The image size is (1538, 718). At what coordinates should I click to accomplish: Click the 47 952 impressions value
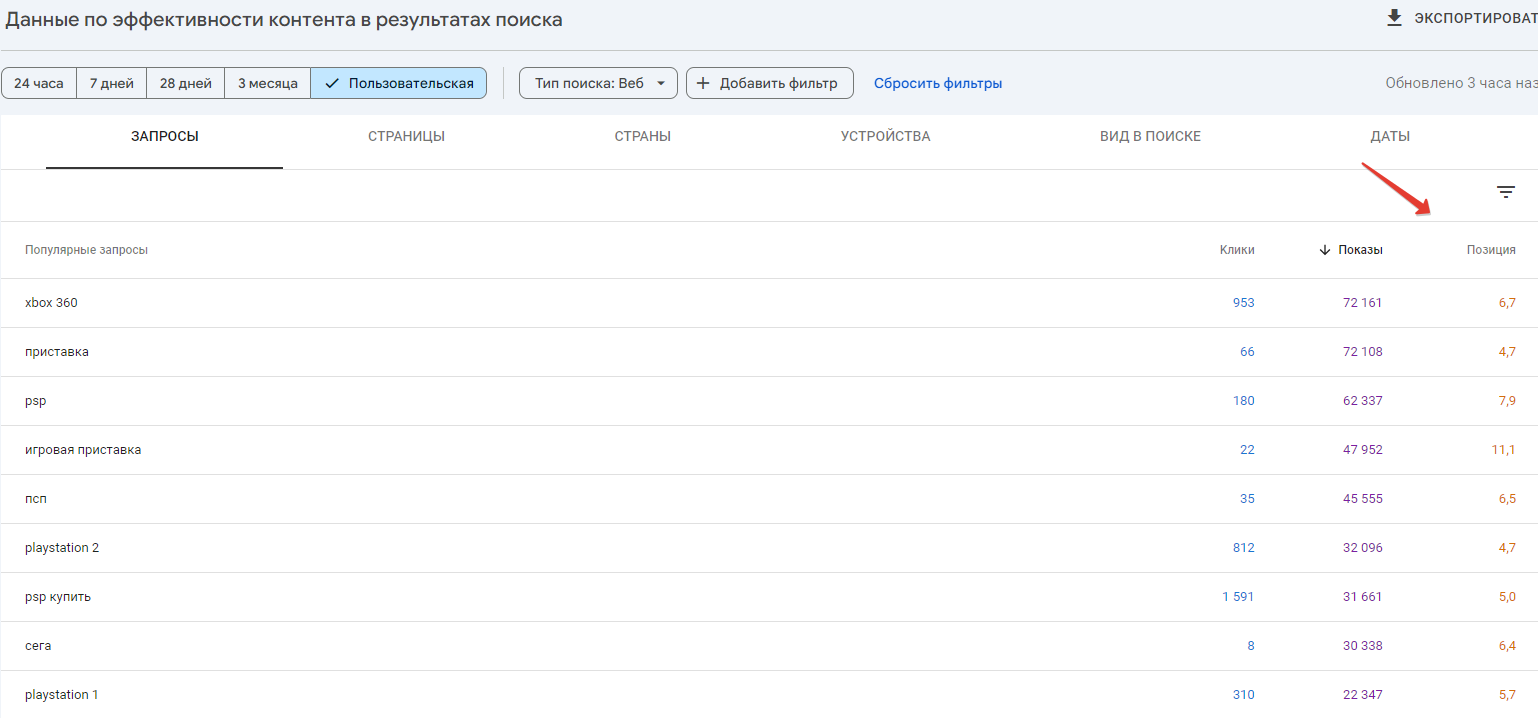[x=1362, y=450]
